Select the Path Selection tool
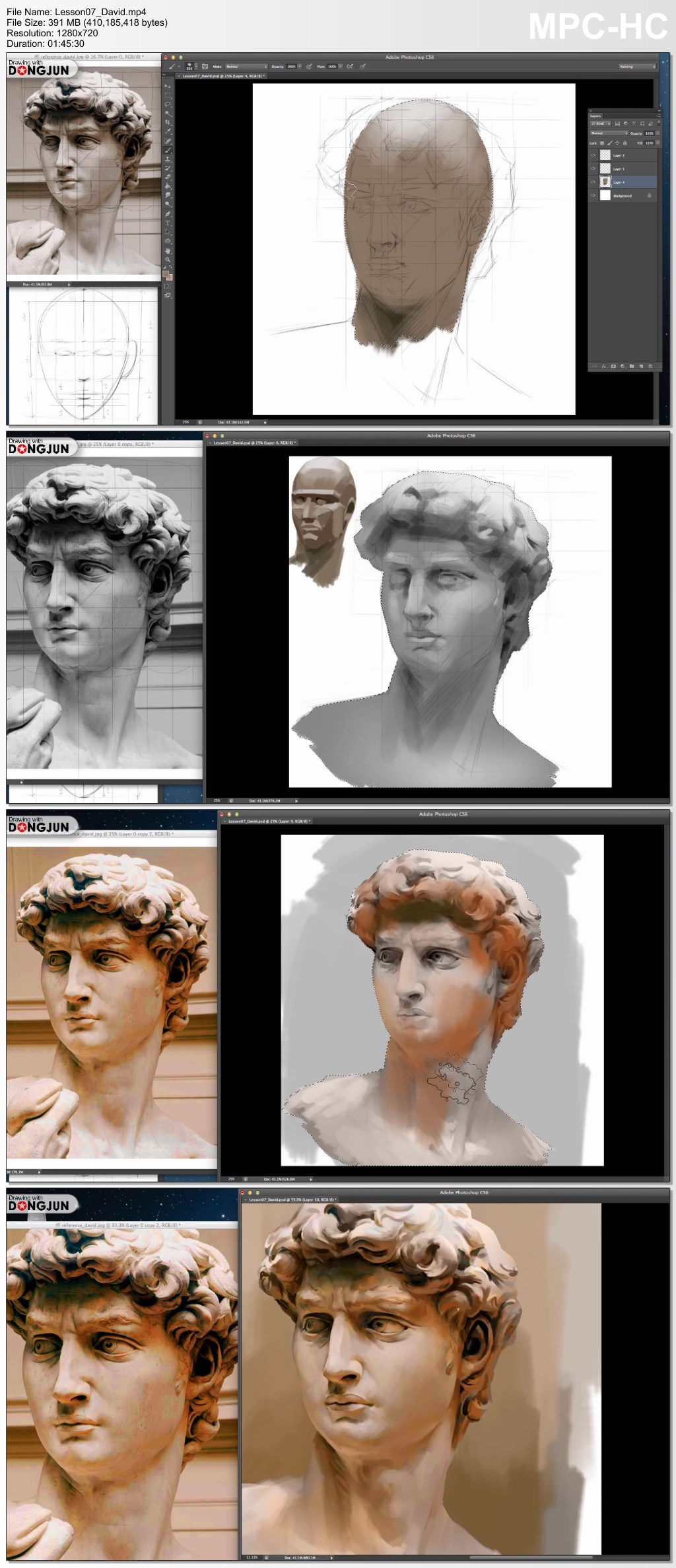 pos(168,232)
